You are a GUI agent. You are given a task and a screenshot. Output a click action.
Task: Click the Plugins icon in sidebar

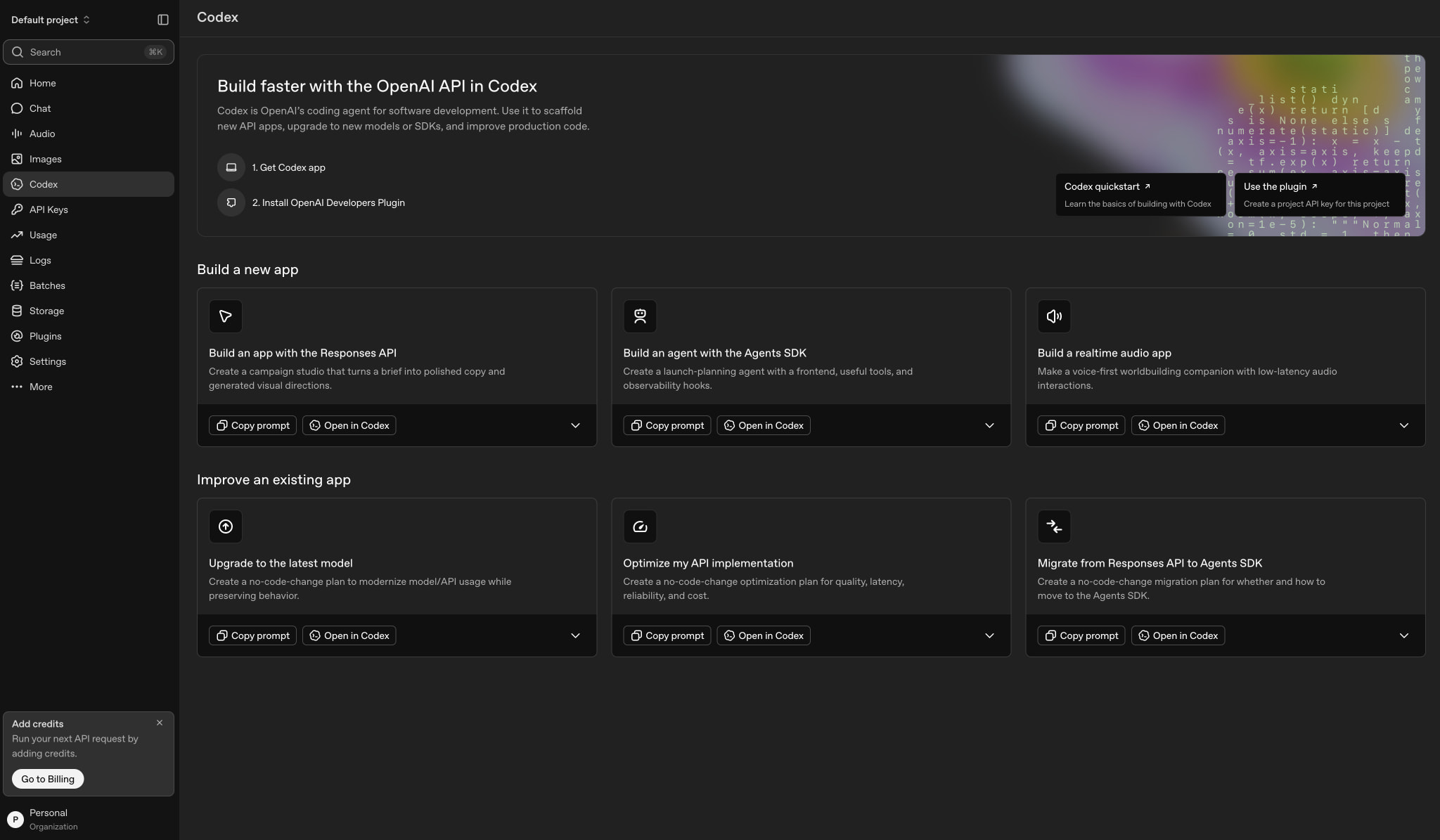pos(17,336)
